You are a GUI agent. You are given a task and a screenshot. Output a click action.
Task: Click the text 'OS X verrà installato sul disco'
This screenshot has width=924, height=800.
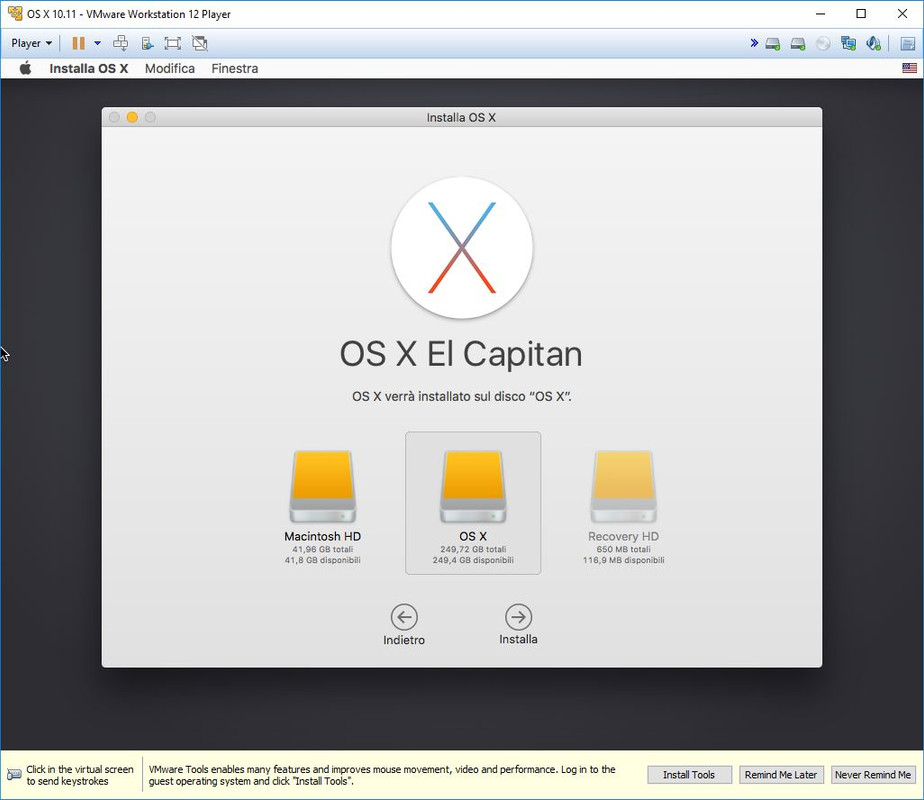pos(438,396)
